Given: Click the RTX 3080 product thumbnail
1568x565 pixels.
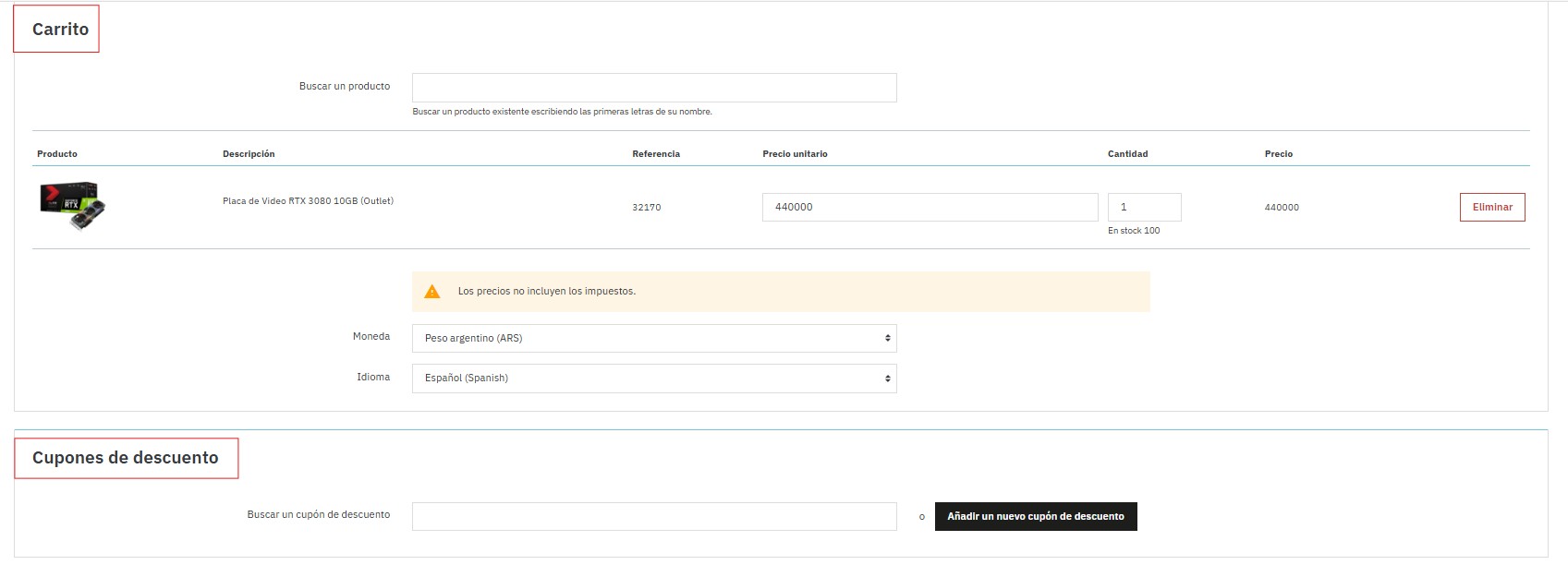Looking at the screenshot, I should click(x=72, y=205).
